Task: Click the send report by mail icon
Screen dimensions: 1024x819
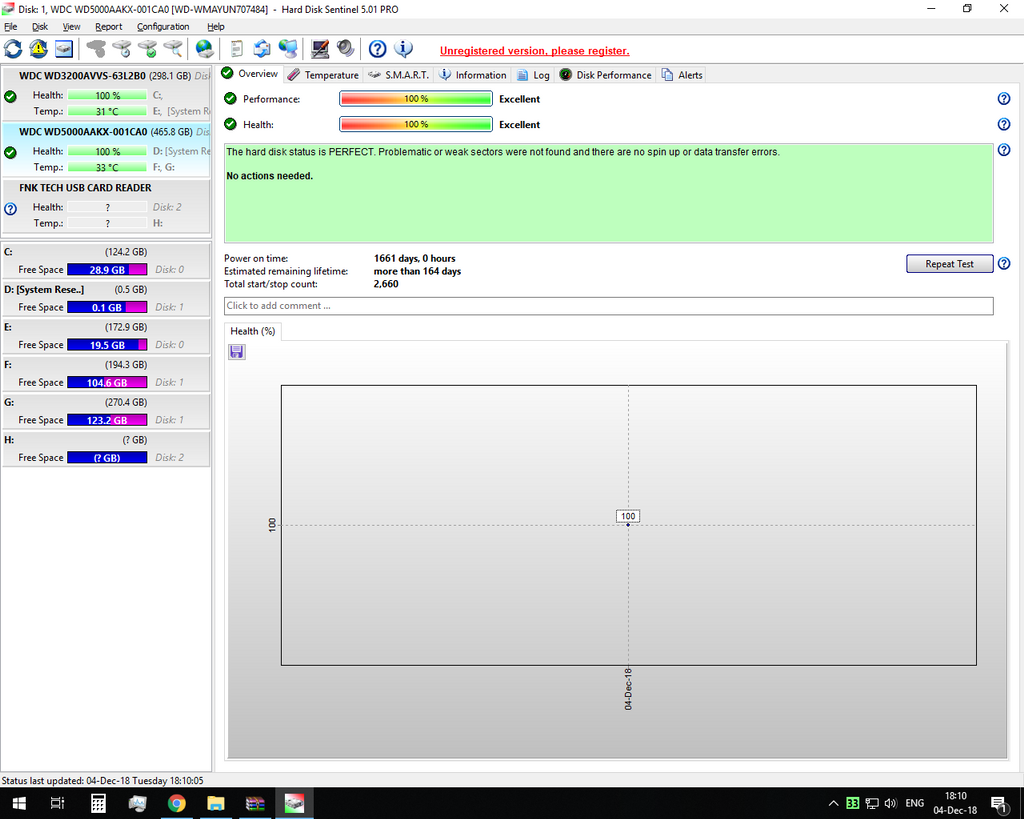Action: (262, 49)
